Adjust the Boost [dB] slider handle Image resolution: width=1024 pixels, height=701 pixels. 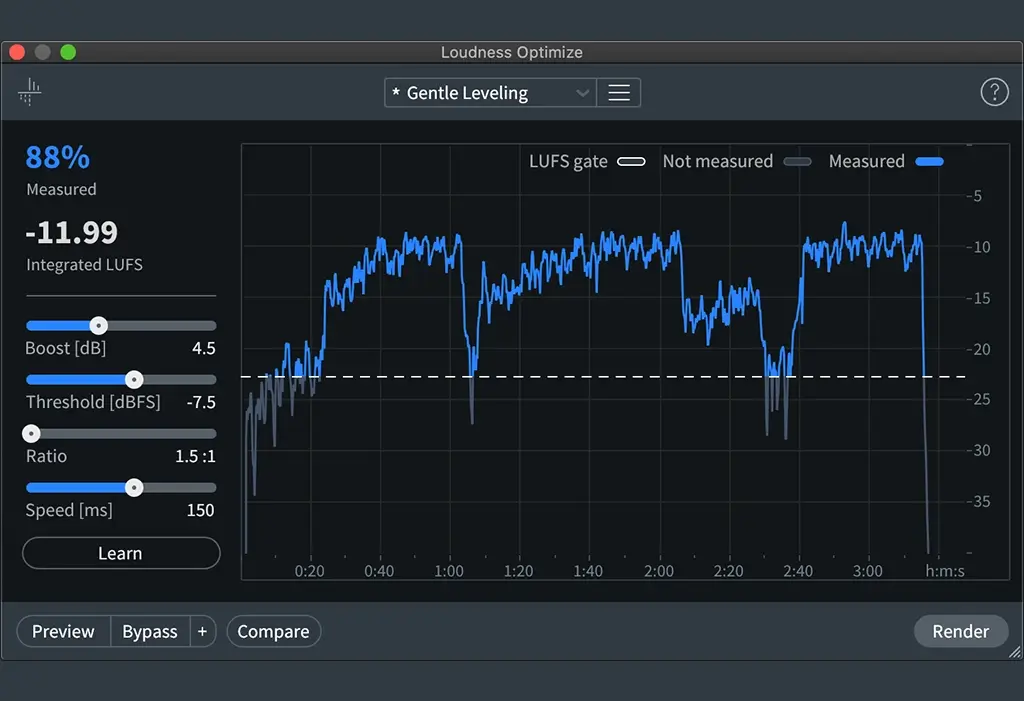99,325
